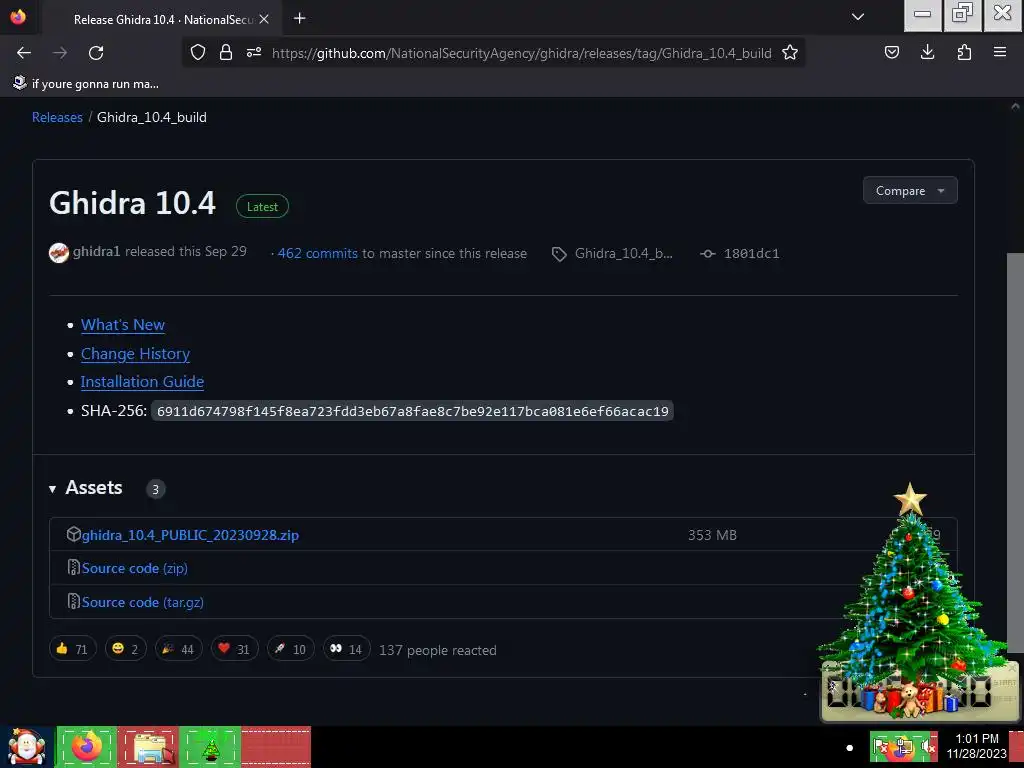The height and width of the screenshot is (768, 1024).
Task: Click the URL address bar
Action: [x=521, y=53]
